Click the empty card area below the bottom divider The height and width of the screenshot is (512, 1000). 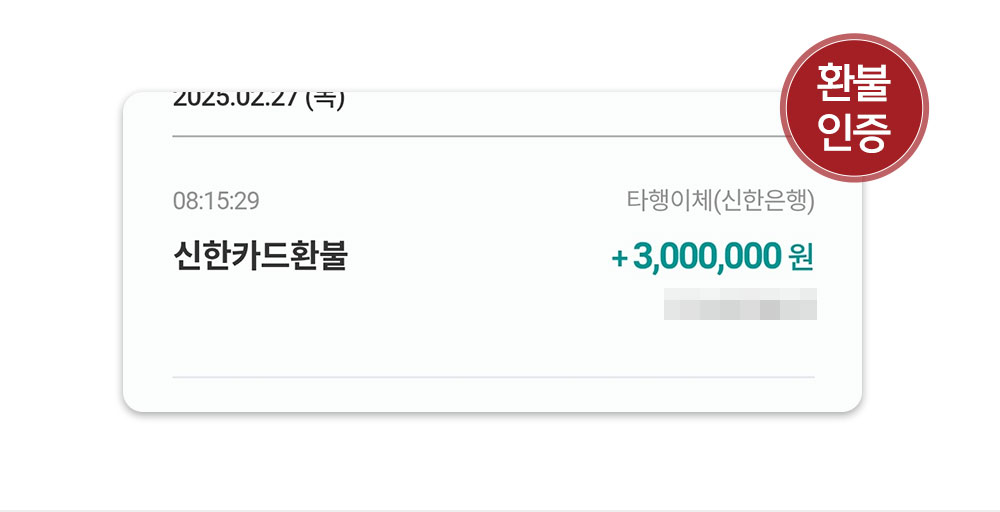494,394
